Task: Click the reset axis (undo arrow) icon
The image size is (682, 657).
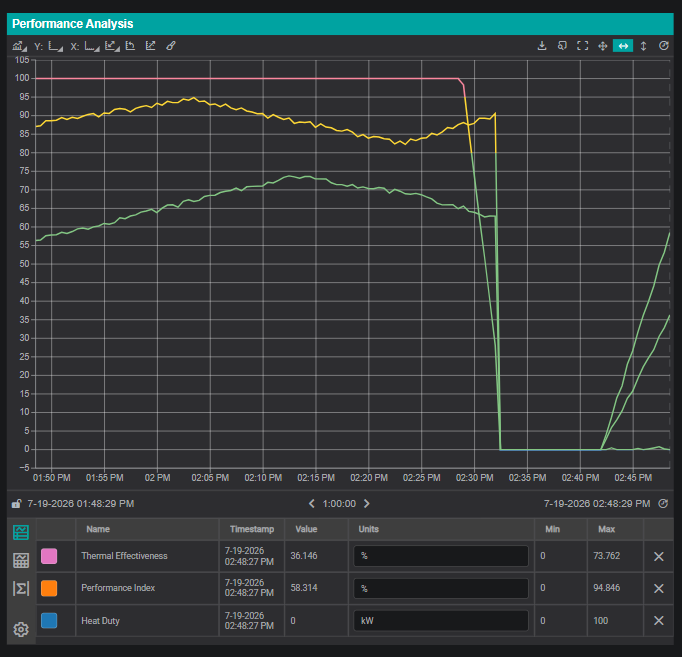Action: point(130,46)
